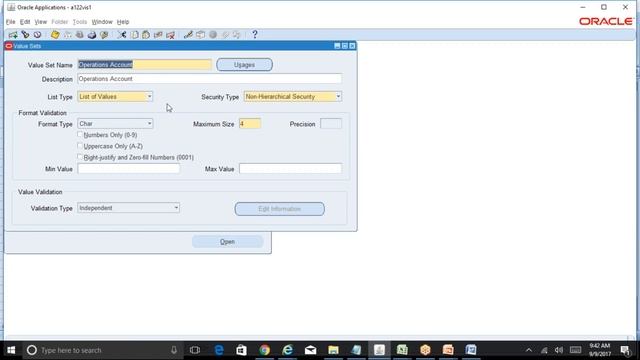Open Google Chrome from the taskbar

pyautogui.click(x=264, y=350)
